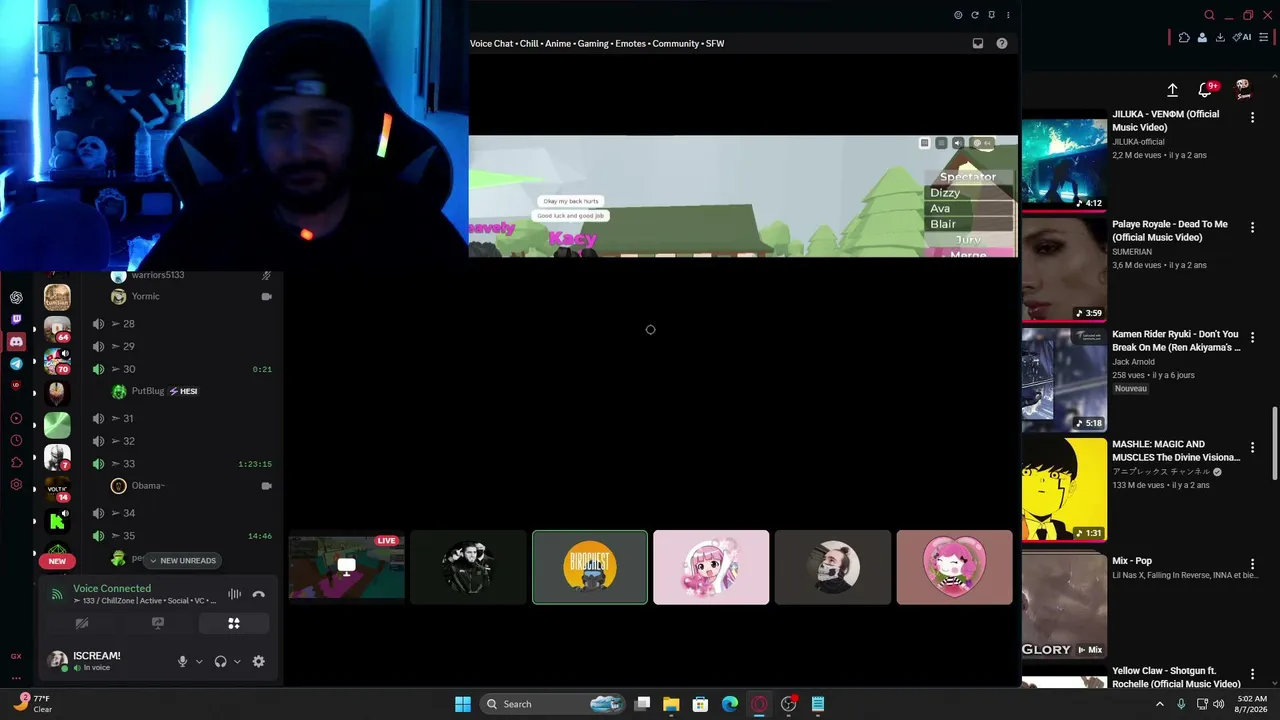Open browser extensions puzzle icon
This screenshot has width=1280, height=720.
pos(1184,37)
